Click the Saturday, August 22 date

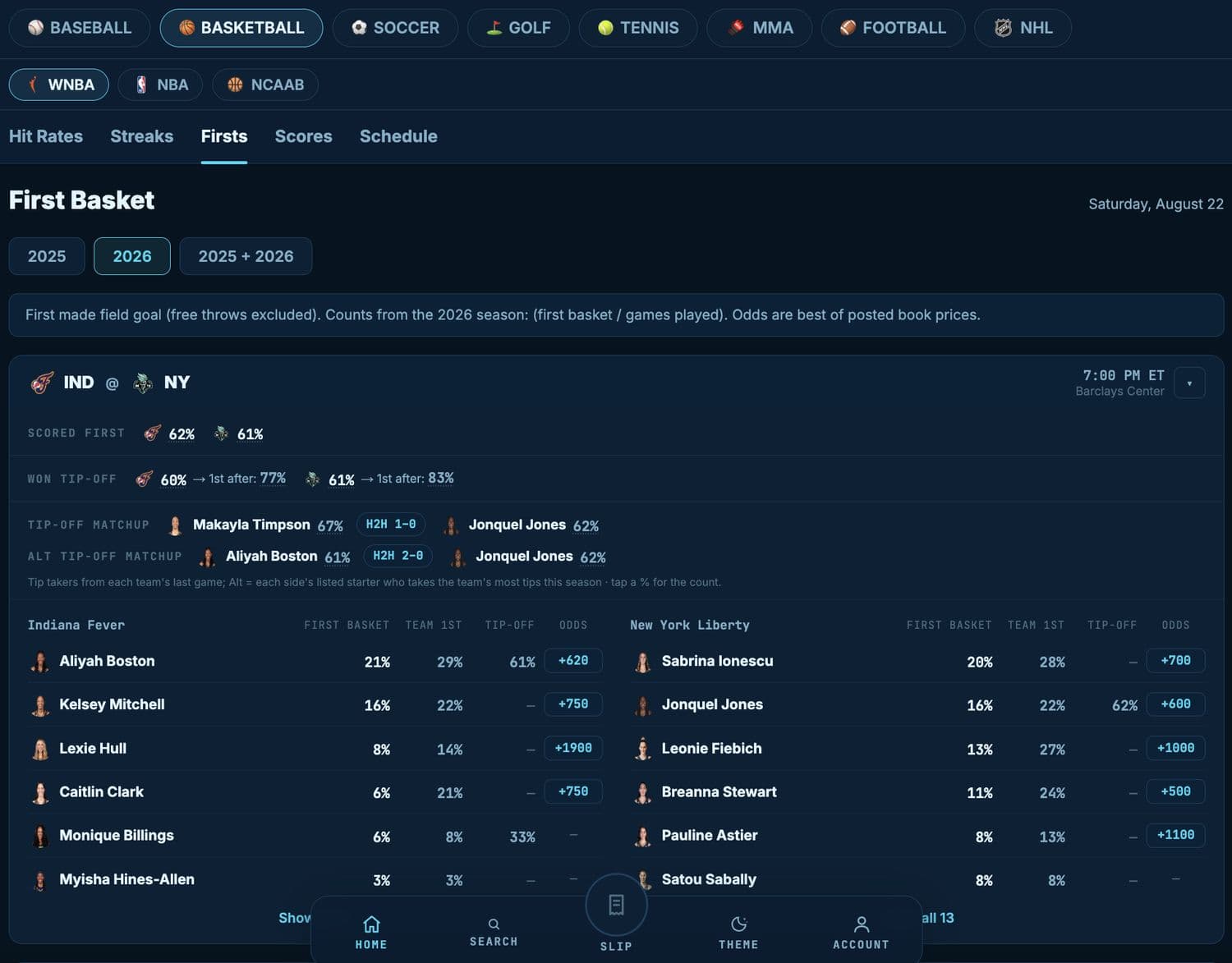1156,204
